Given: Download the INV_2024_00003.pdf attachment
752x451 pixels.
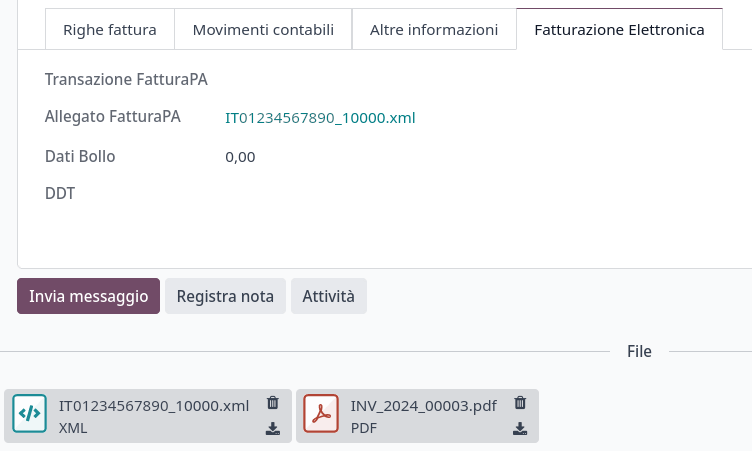Looking at the screenshot, I should [520, 429].
